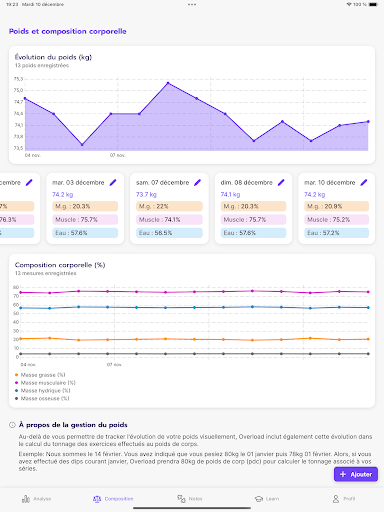Viewport: 384px width, 512px height.
Task: Edit the mar. 03 décembre entry pencil
Action: click(113, 182)
